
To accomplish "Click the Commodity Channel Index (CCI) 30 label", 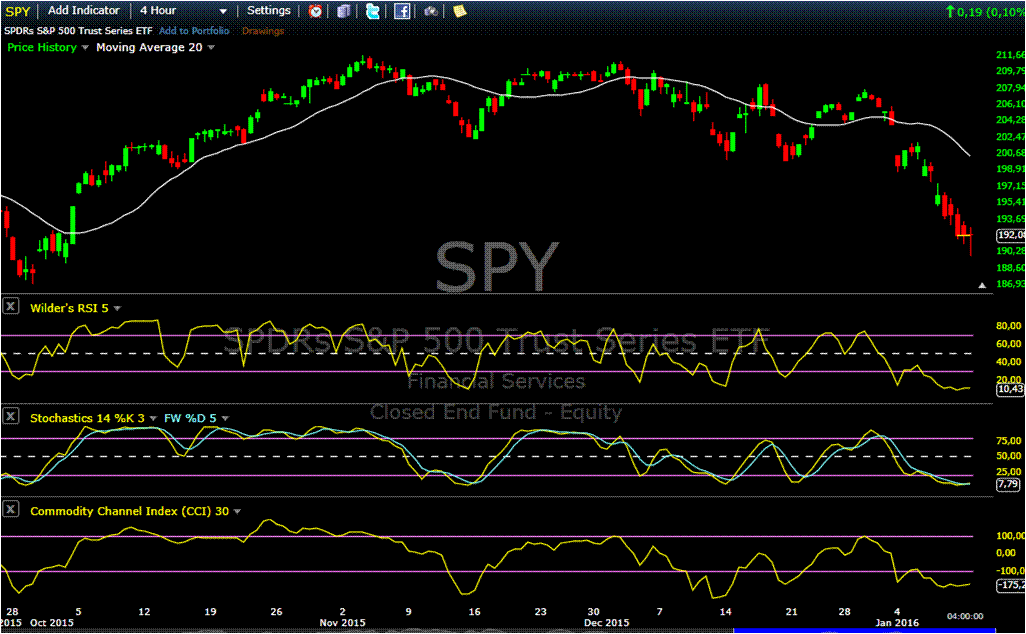I will coord(130,511).
